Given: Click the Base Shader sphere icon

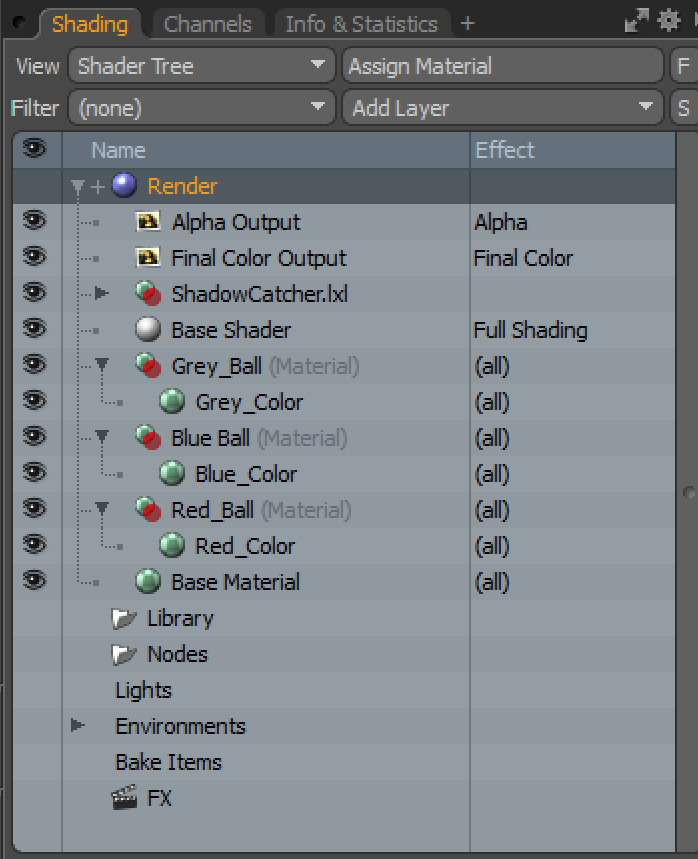Looking at the screenshot, I should point(148,330).
